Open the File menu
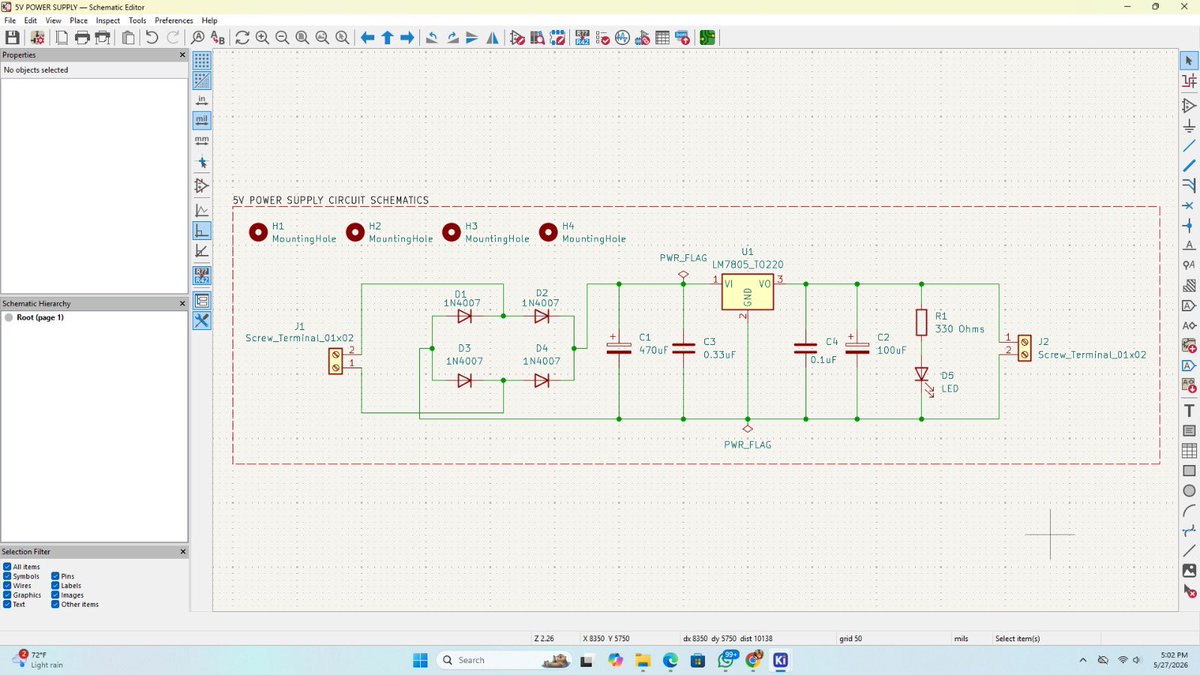The height and width of the screenshot is (675, 1200). 10,20
